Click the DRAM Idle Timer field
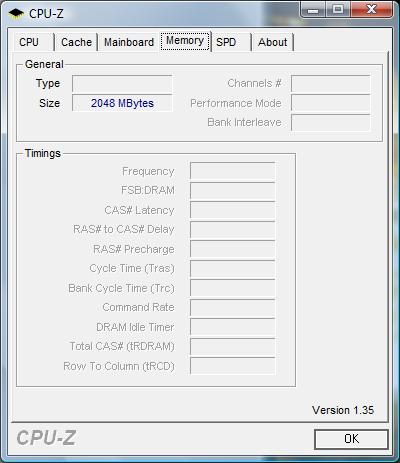Viewport: 400px width, 463px height. pos(232,327)
